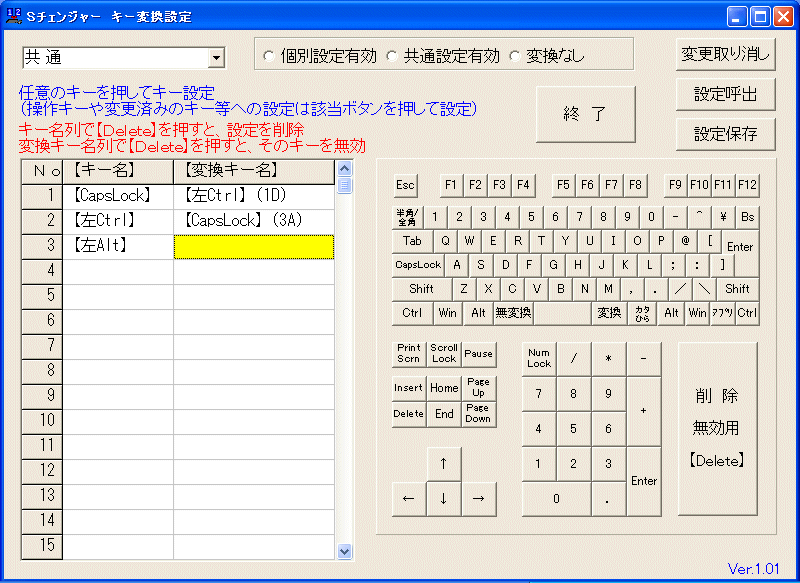The width and height of the screenshot is (800, 583).
Task: Click the 変更取り消し button
Action: tap(725, 54)
